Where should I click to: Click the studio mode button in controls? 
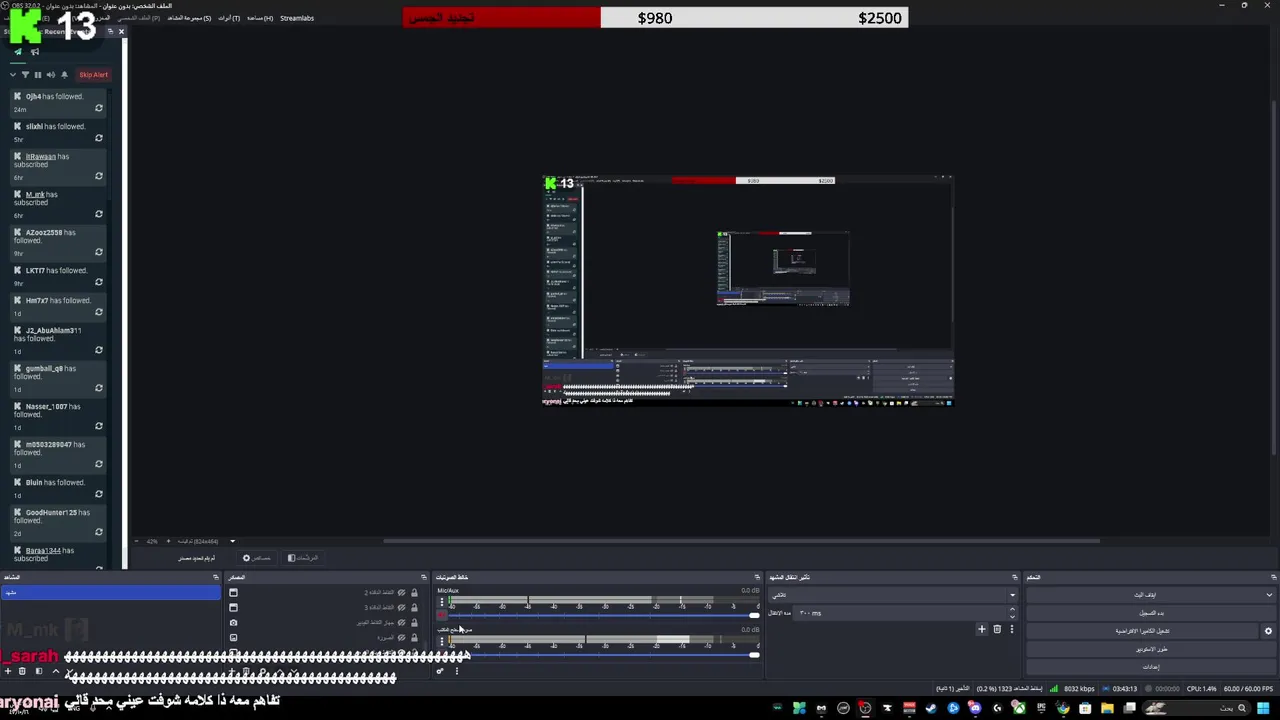coord(1151,649)
